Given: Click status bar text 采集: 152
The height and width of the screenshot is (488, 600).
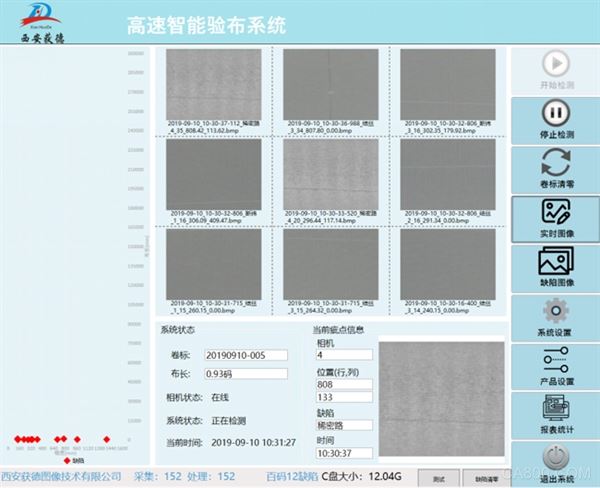Looking at the screenshot, I should point(158,476).
